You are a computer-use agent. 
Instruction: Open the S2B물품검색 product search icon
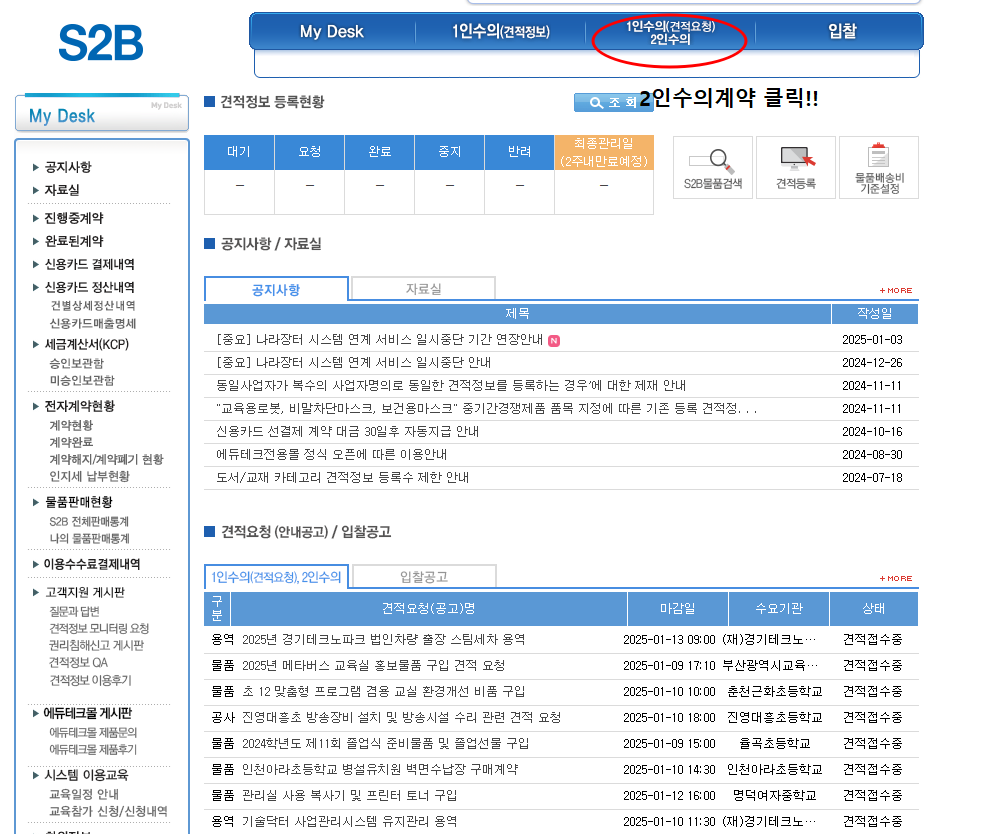point(711,167)
